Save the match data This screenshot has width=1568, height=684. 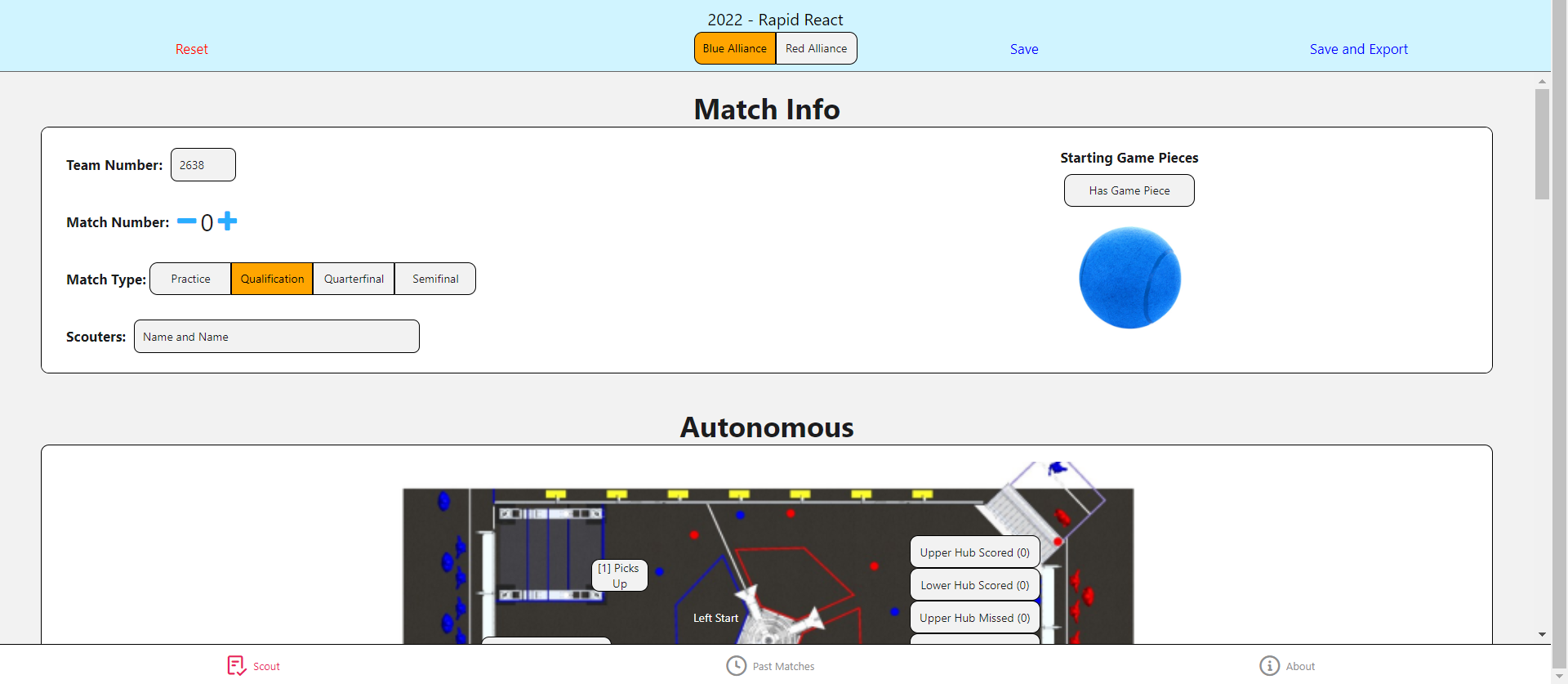click(x=1024, y=49)
